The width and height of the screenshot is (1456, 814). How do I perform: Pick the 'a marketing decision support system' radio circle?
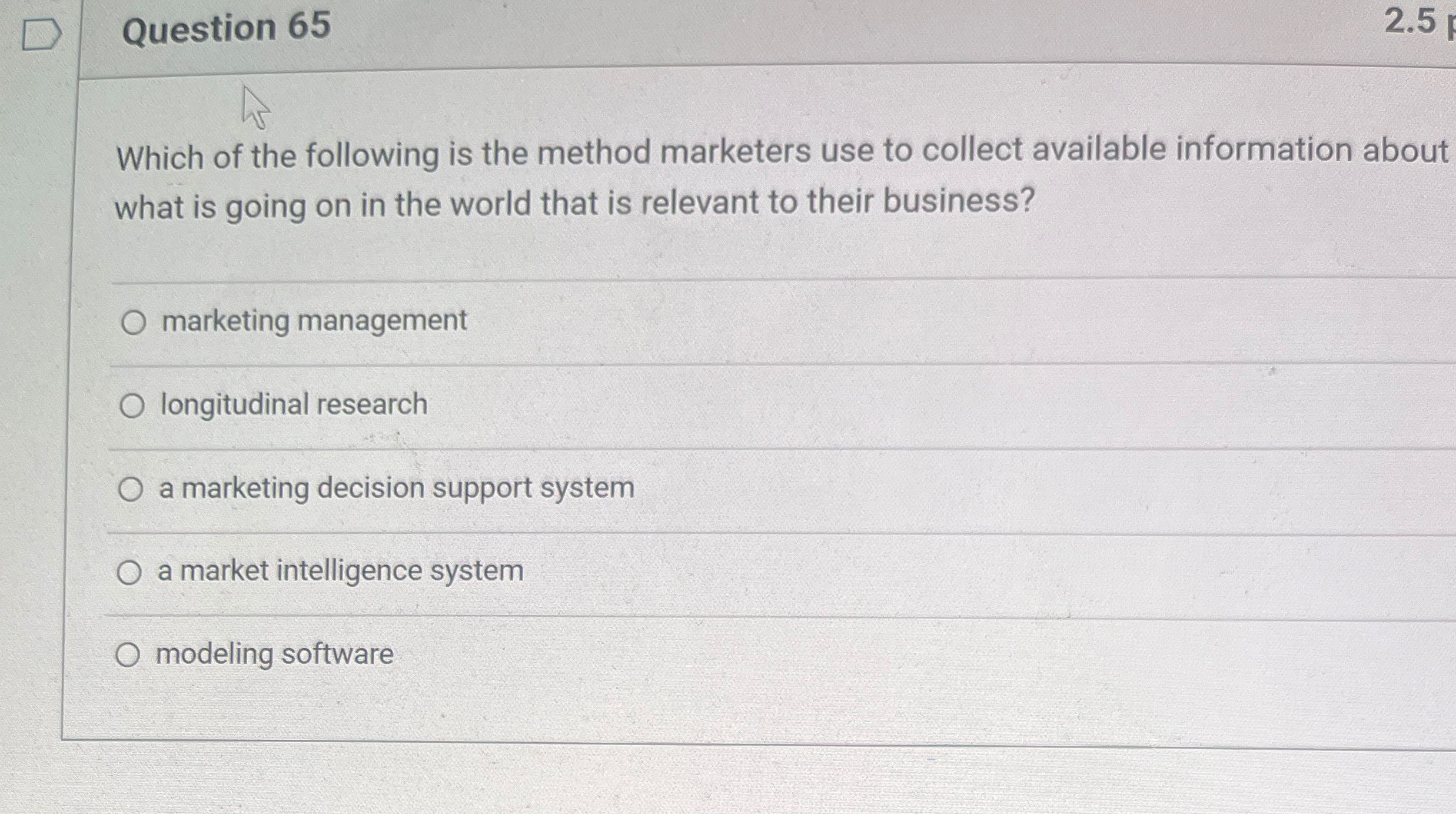click(131, 489)
